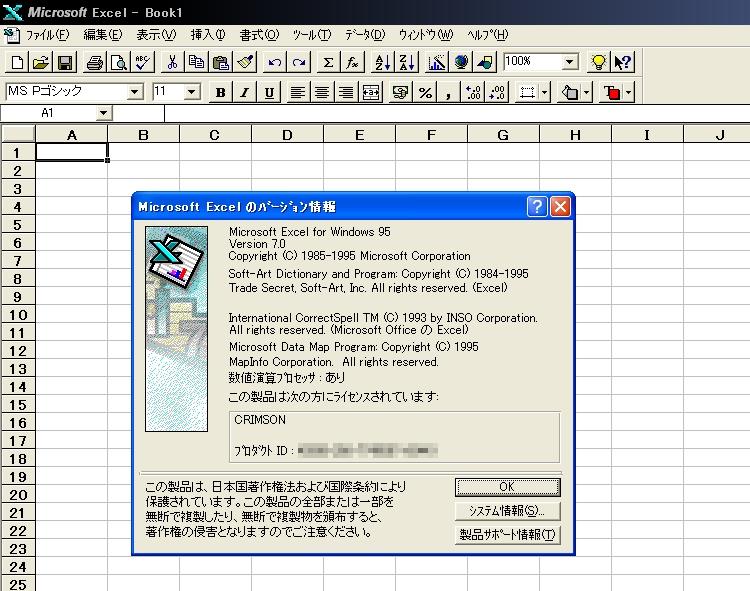Show the Drawing toolbar icon
Image resolution: width=750 pixels, height=591 pixels.
[x=485, y=63]
